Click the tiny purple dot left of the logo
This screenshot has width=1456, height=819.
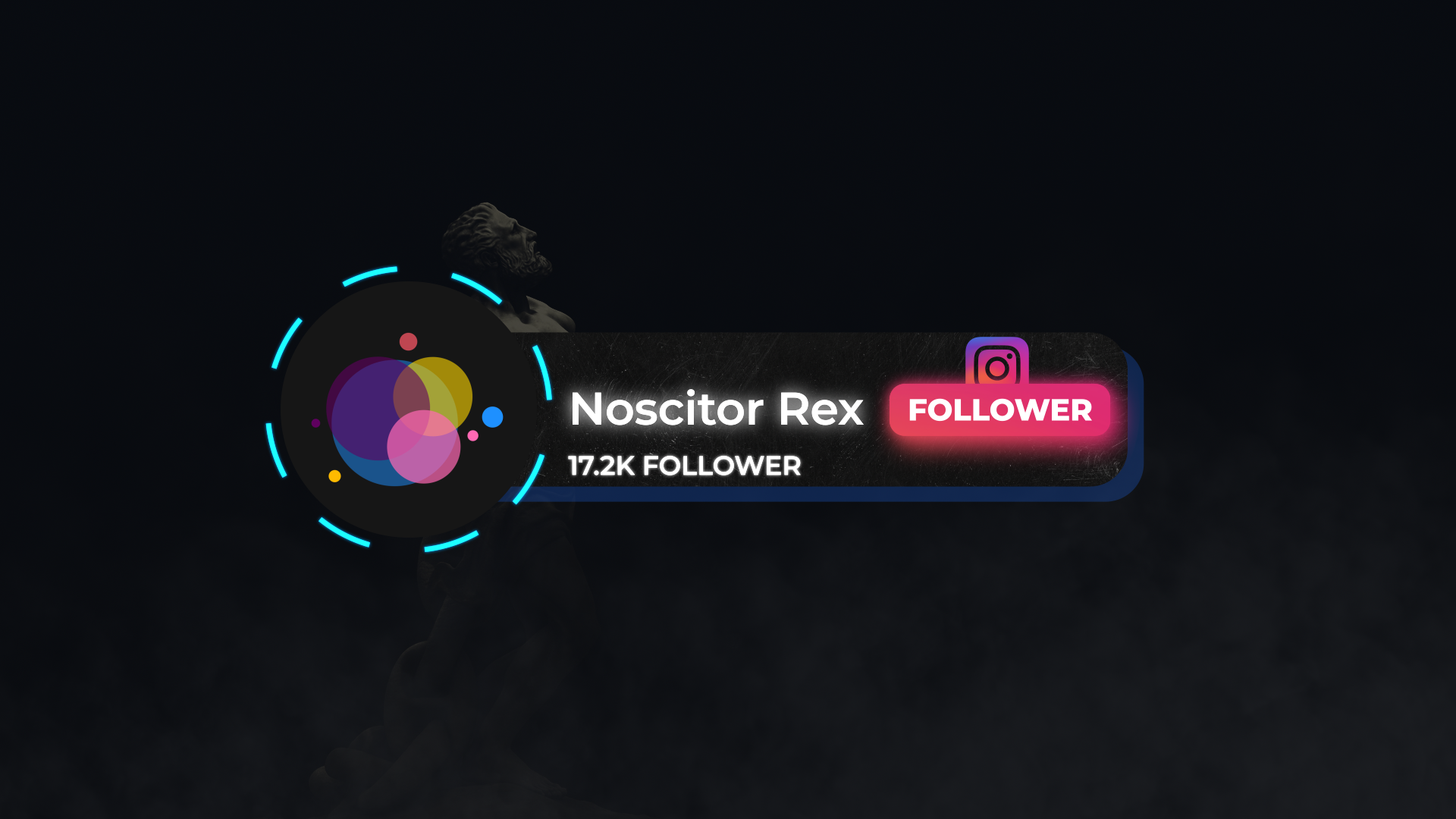(315, 423)
